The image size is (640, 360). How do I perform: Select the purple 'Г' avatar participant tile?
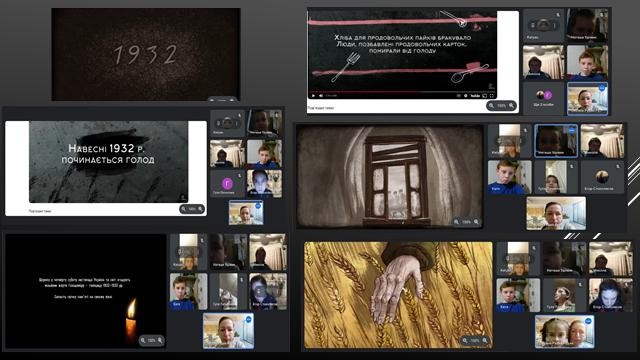pos(227,183)
